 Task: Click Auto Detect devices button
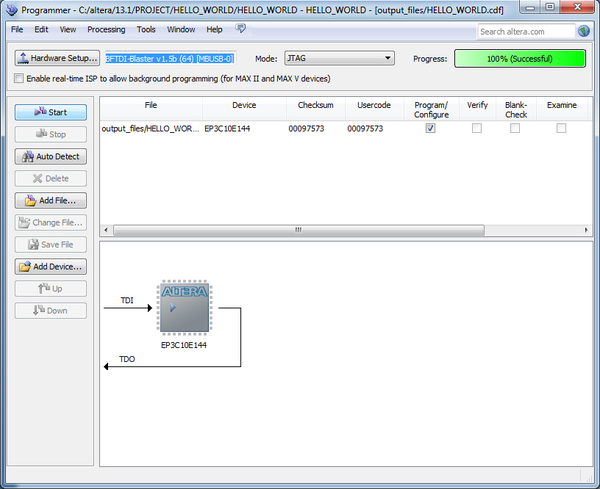point(50,157)
